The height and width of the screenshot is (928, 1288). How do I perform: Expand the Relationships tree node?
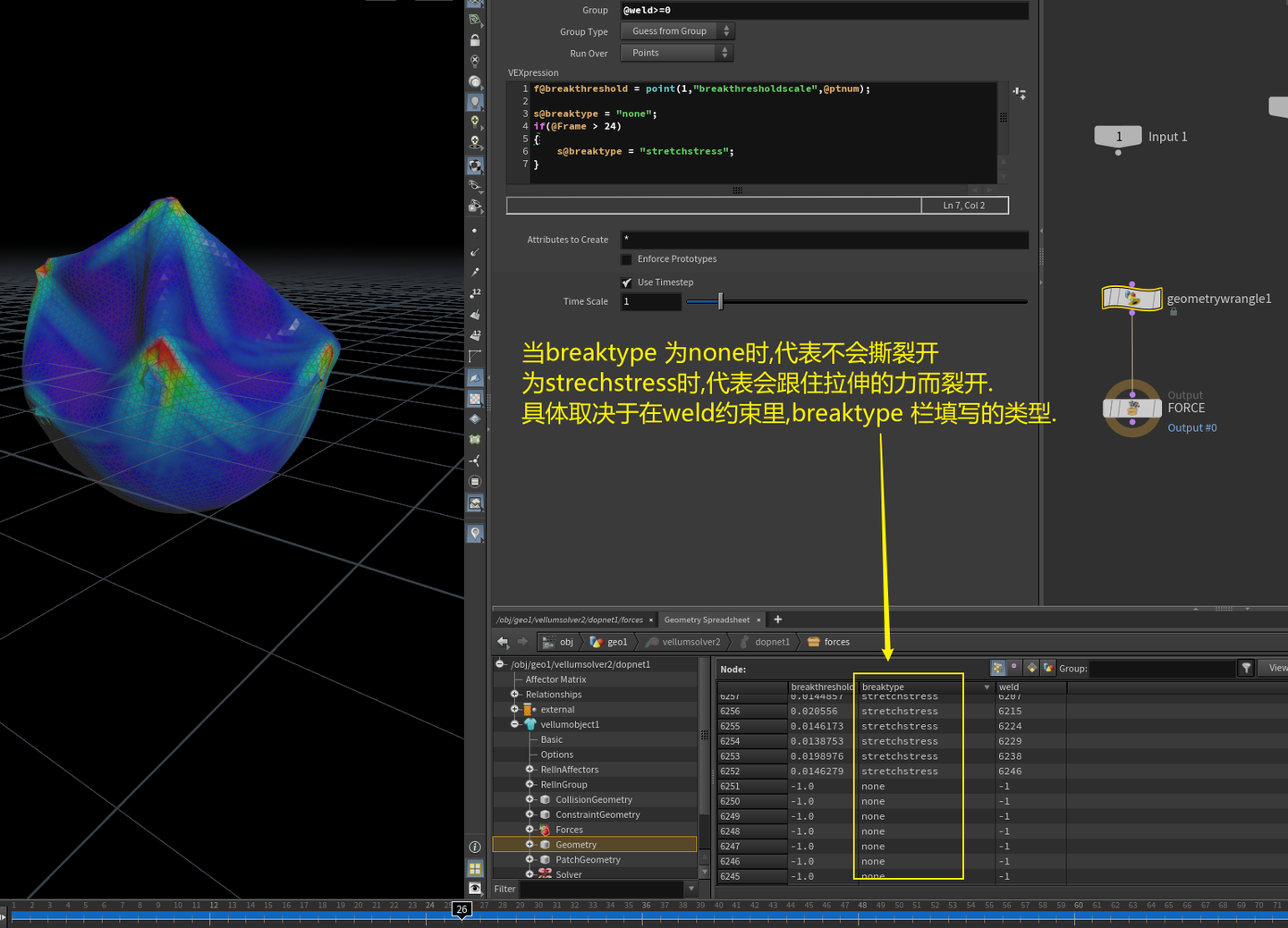[514, 694]
